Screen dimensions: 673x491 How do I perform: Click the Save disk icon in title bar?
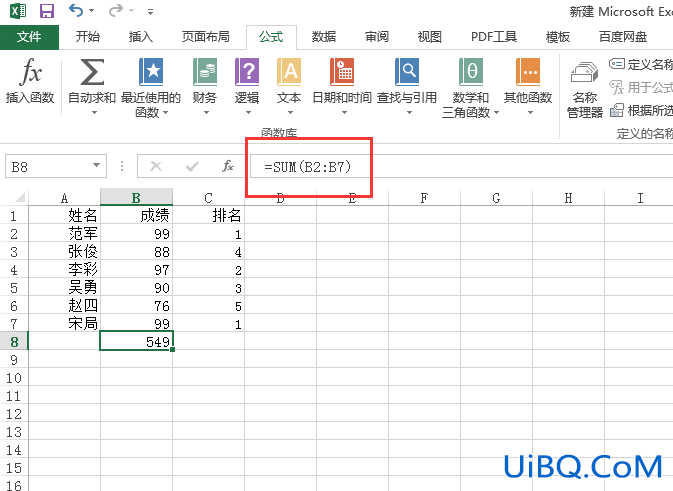(x=47, y=11)
